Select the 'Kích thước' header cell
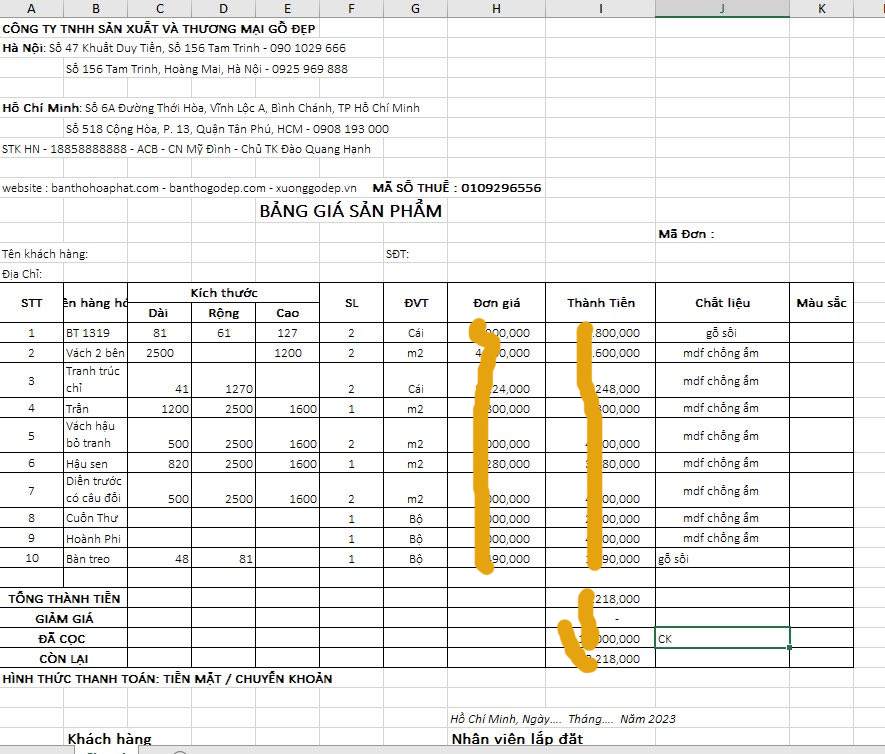Image resolution: width=885 pixels, height=754 pixels. 224,293
